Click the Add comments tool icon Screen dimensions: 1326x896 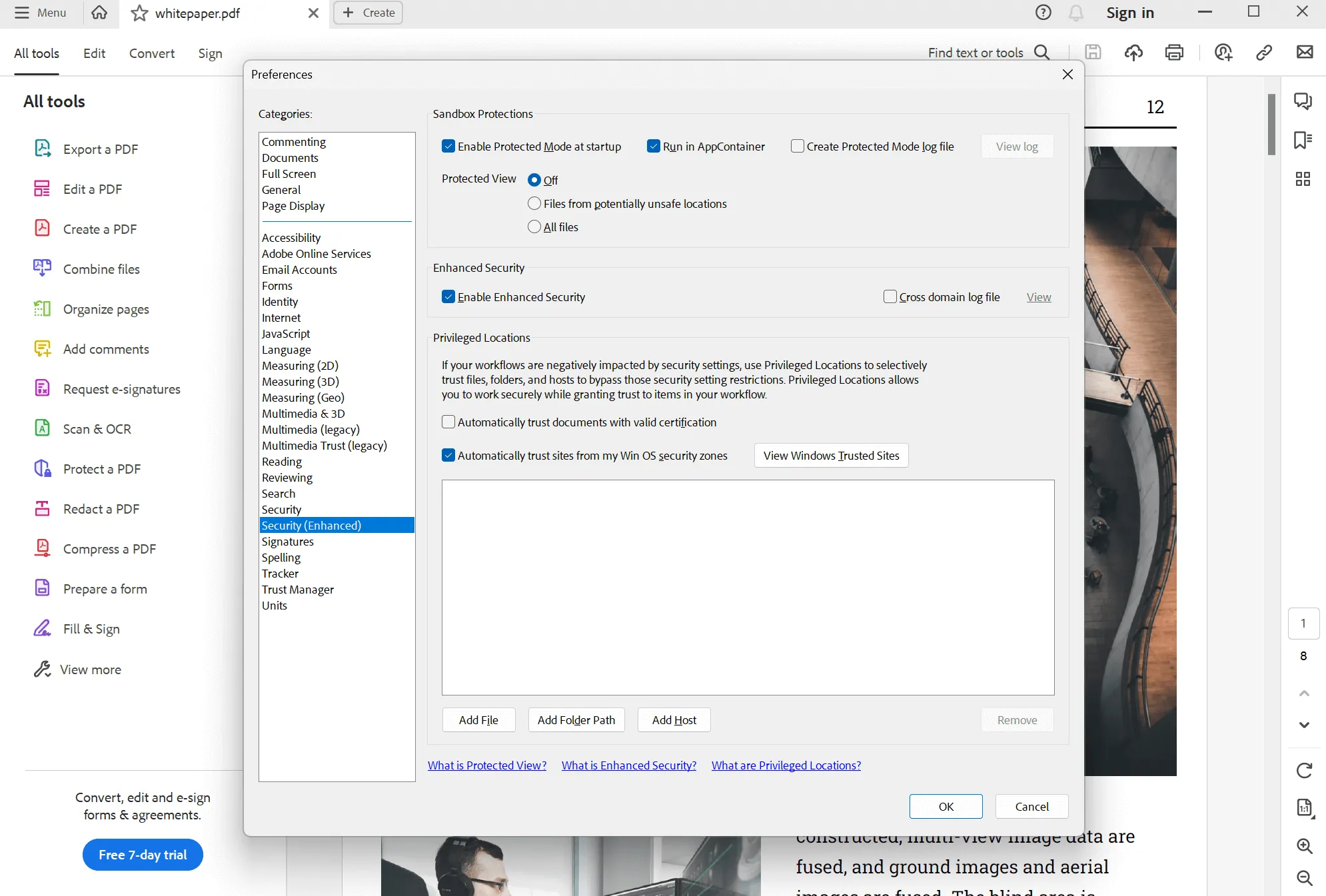pyautogui.click(x=43, y=349)
